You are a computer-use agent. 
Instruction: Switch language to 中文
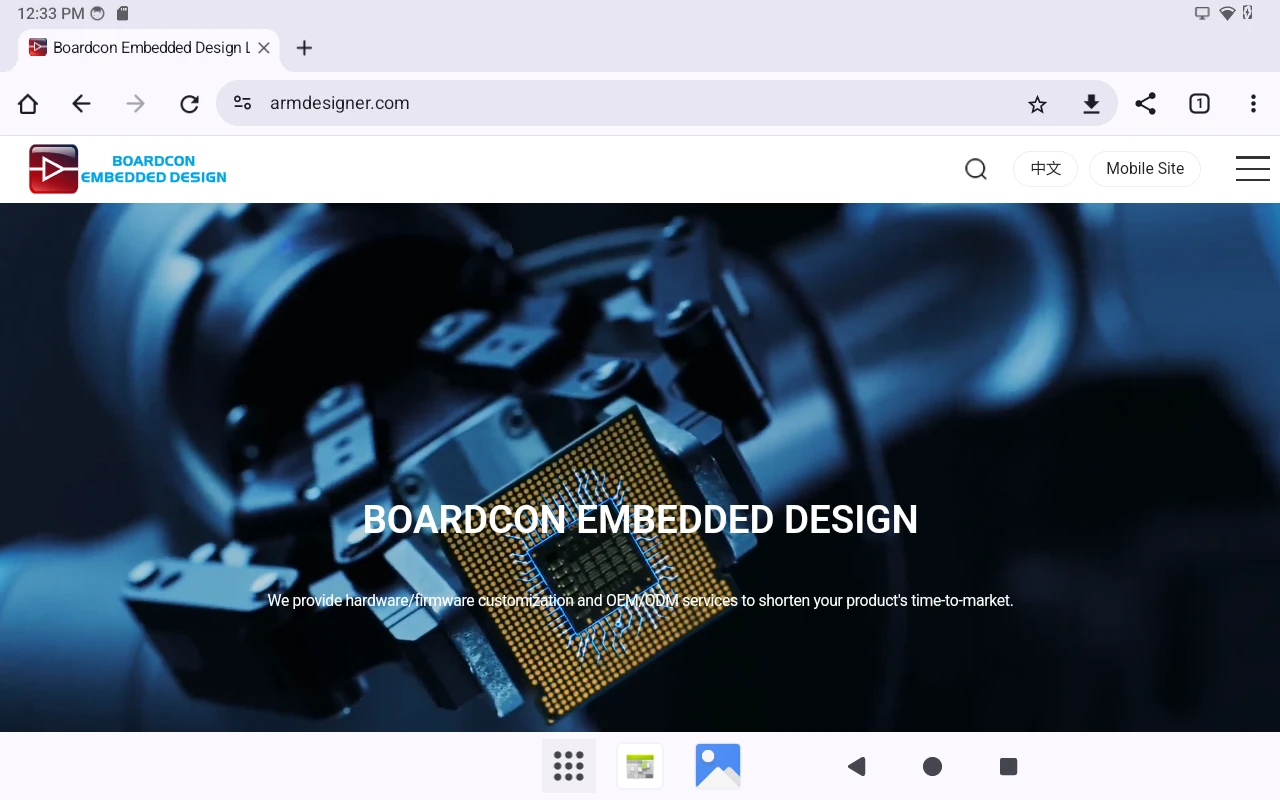(1046, 169)
